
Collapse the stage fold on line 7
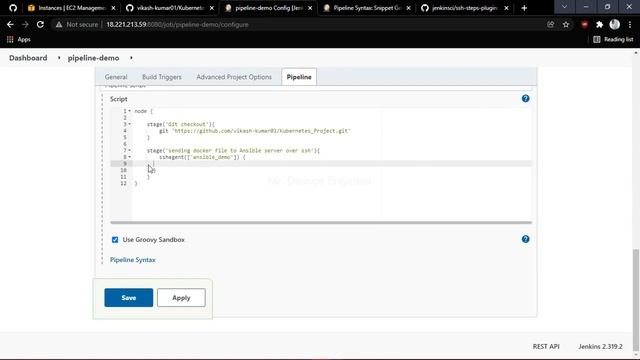click(129, 151)
